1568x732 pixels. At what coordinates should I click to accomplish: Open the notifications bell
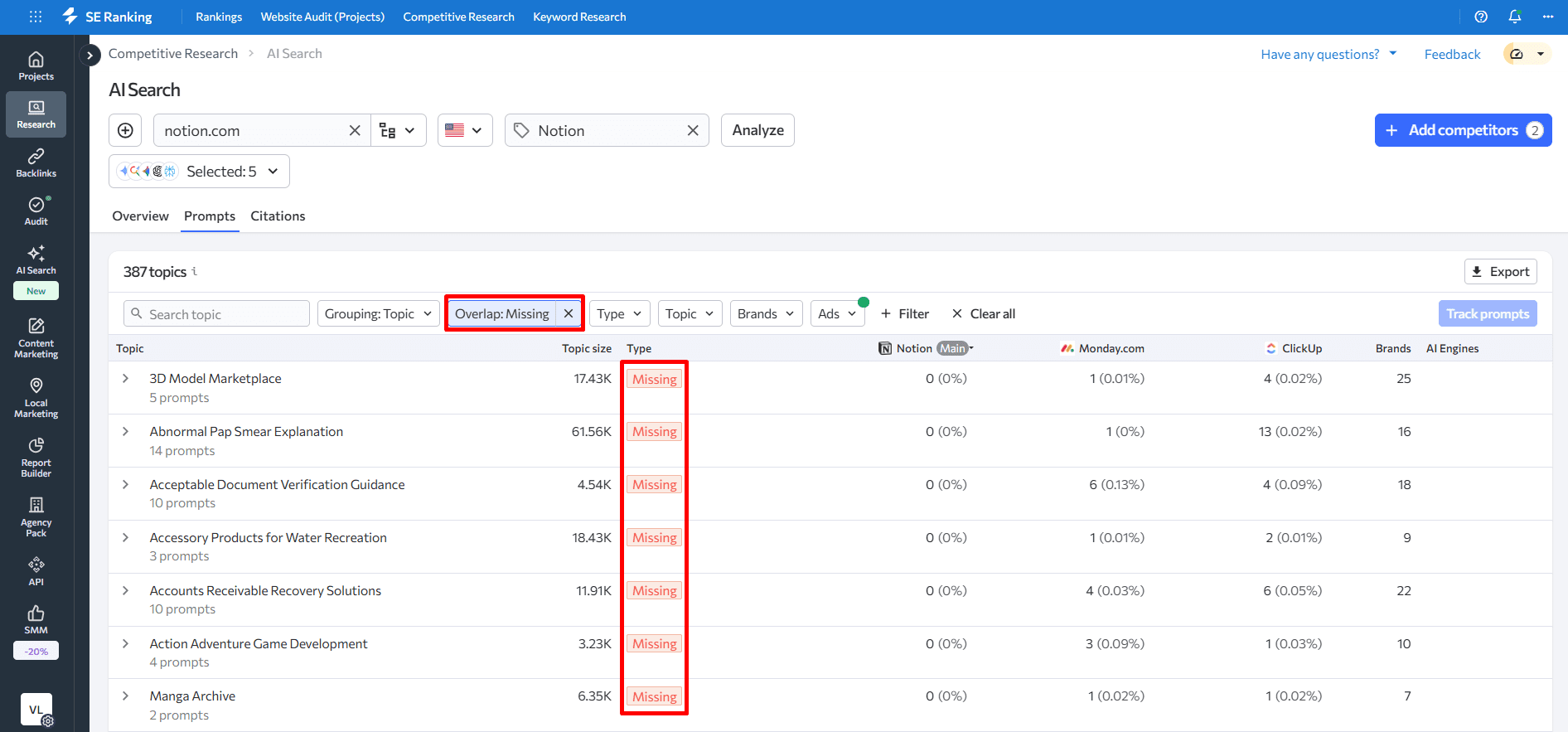point(1515,17)
